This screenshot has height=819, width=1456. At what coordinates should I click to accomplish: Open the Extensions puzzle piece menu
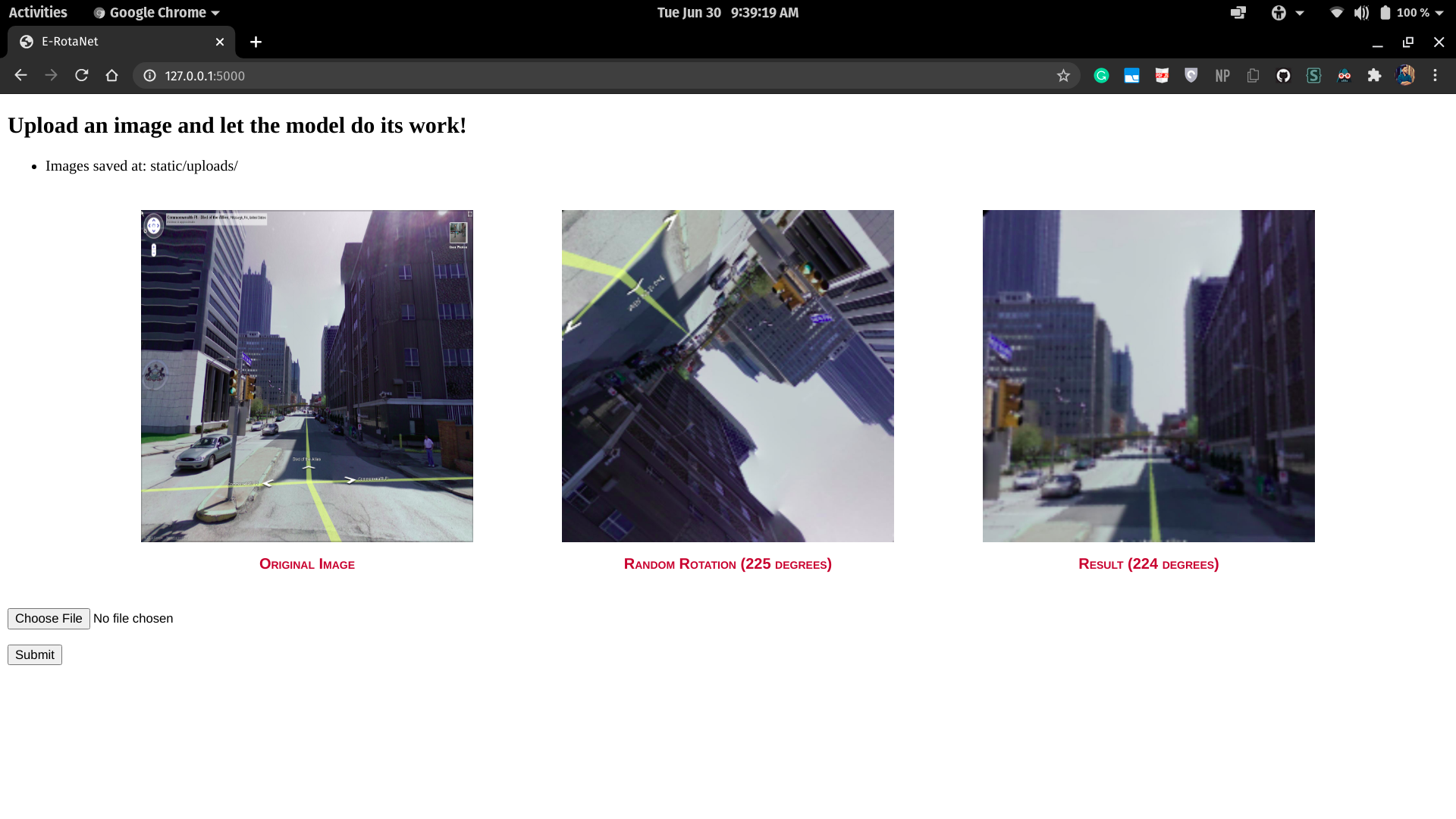coord(1374,76)
